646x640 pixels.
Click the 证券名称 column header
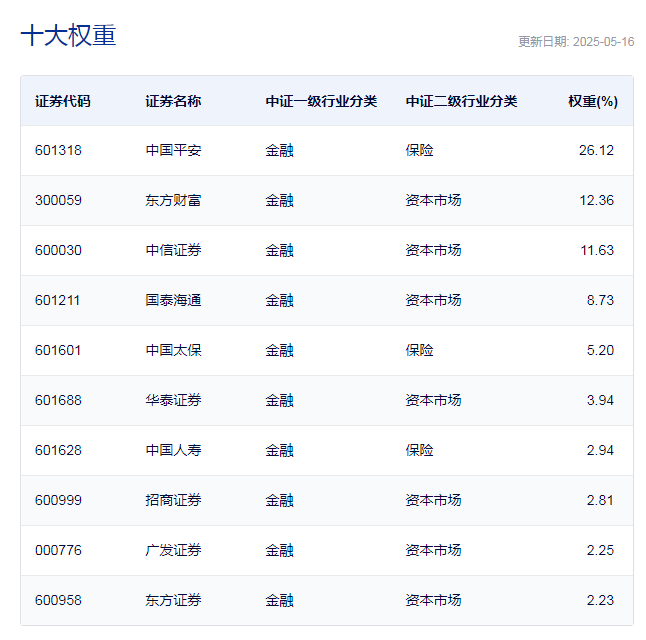pos(173,101)
